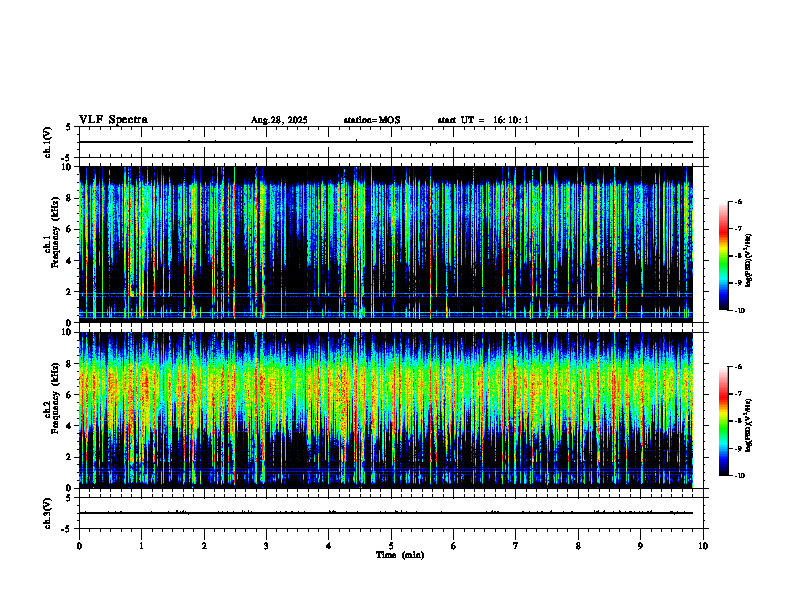Click the ch.1 spectrogram color scale bar
Screen dimensions: 792x612
point(724,256)
